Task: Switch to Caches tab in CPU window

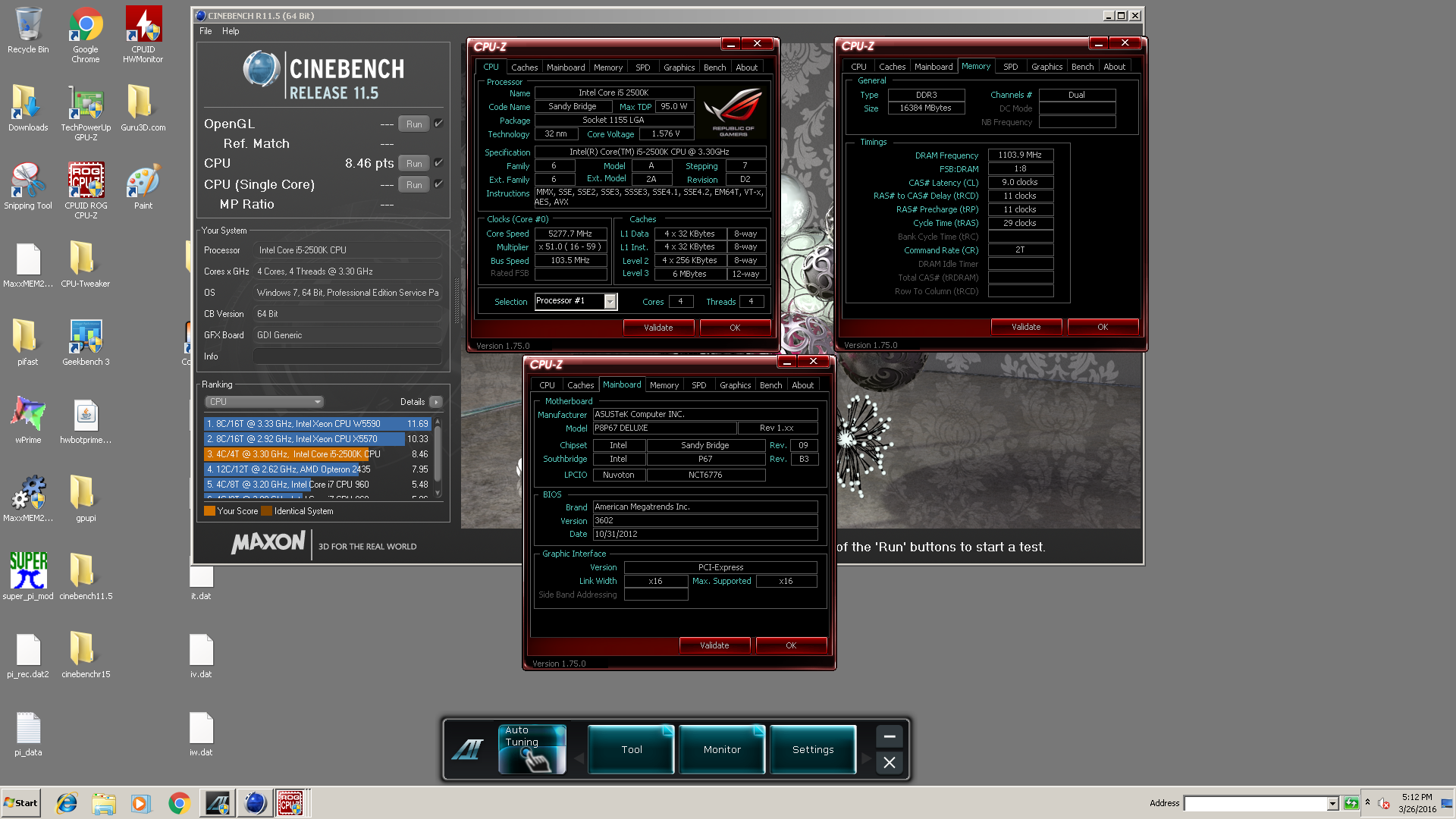Action: 524,67
